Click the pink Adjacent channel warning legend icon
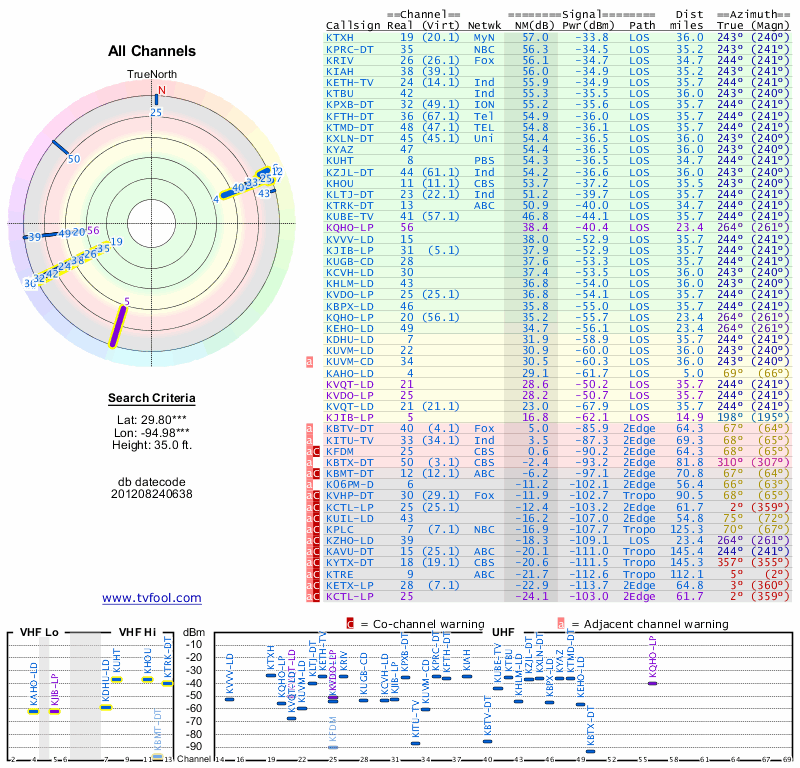 [x=561, y=624]
